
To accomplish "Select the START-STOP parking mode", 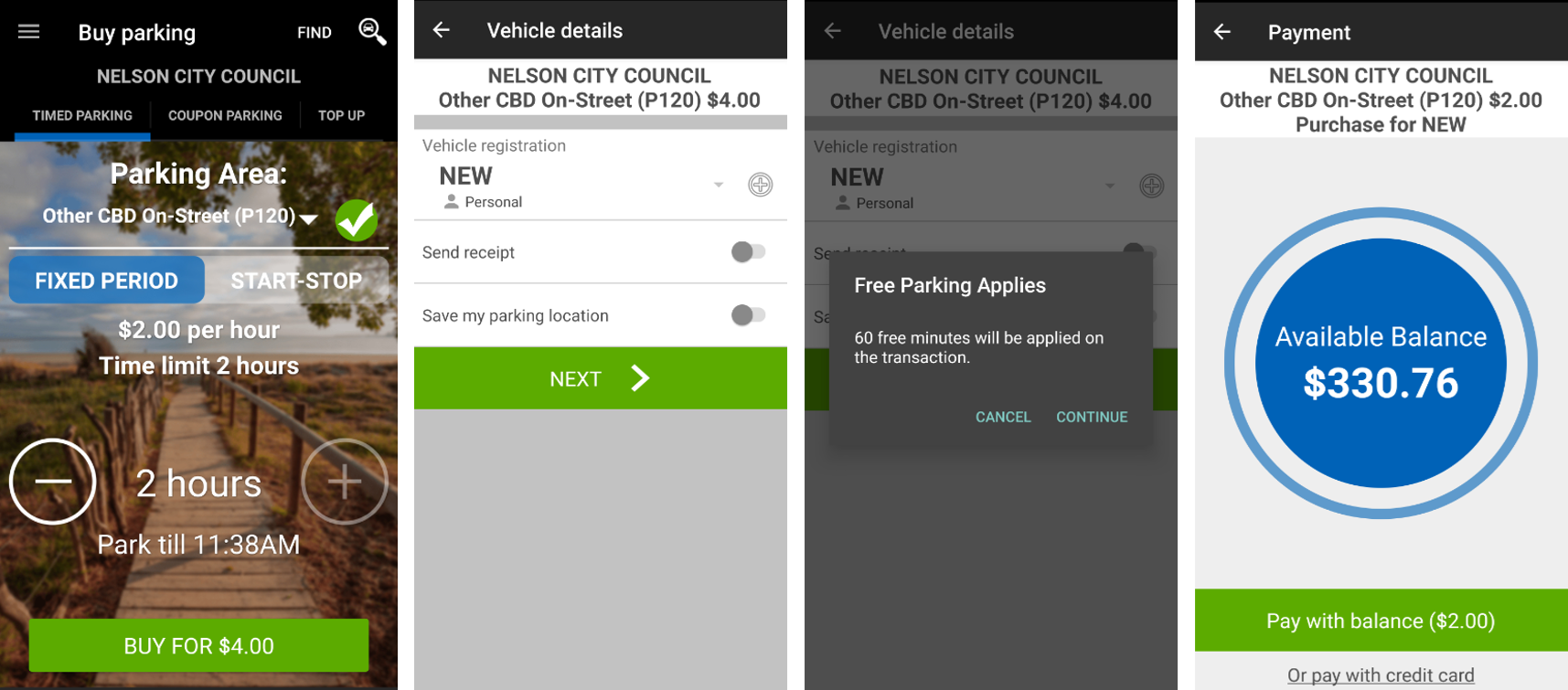I will coord(296,281).
